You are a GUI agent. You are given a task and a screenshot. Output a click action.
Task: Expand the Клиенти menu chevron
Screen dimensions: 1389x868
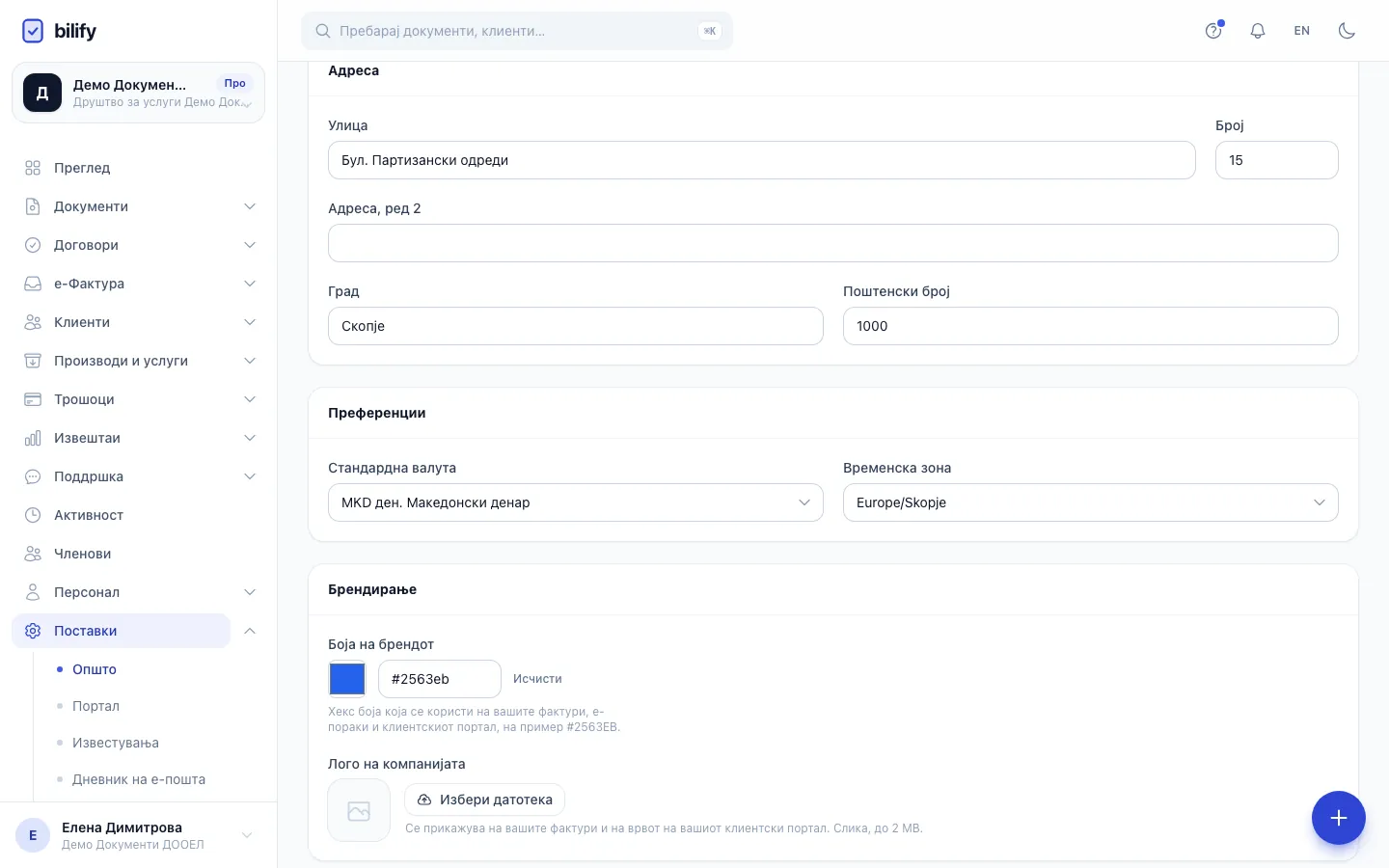[x=250, y=322]
